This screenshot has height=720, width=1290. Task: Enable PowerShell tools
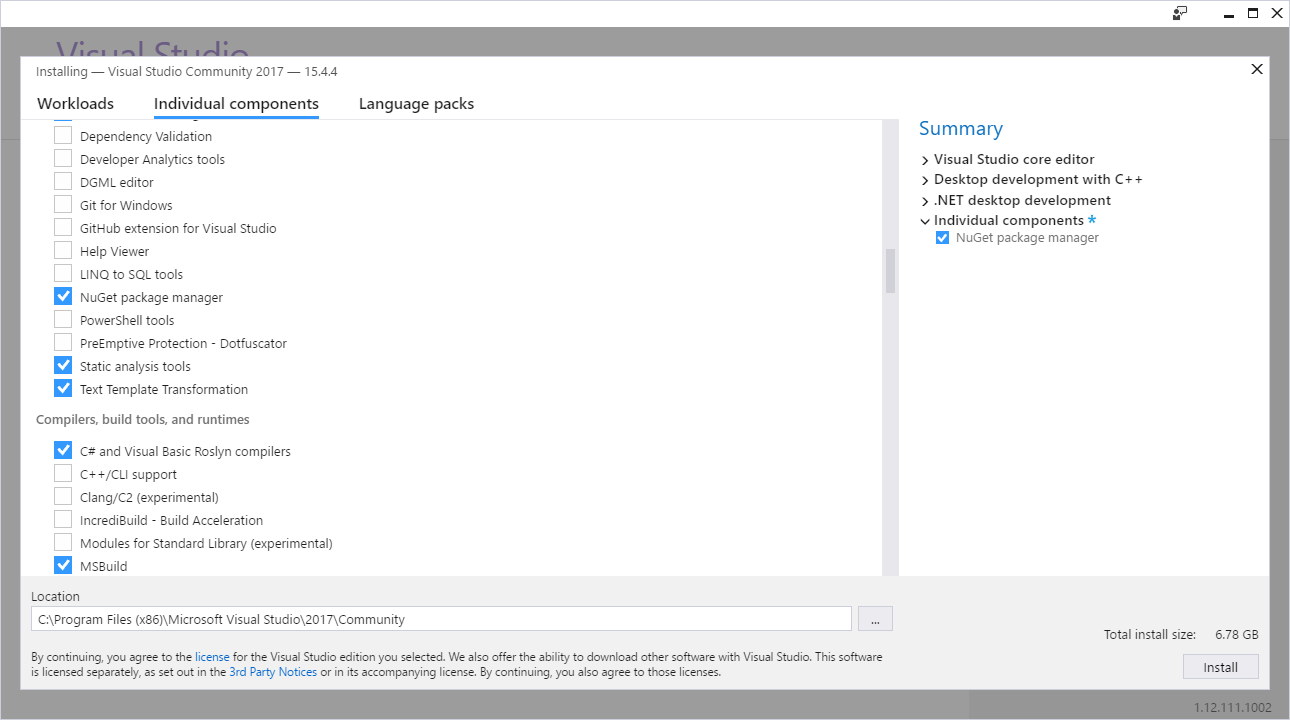[63, 319]
